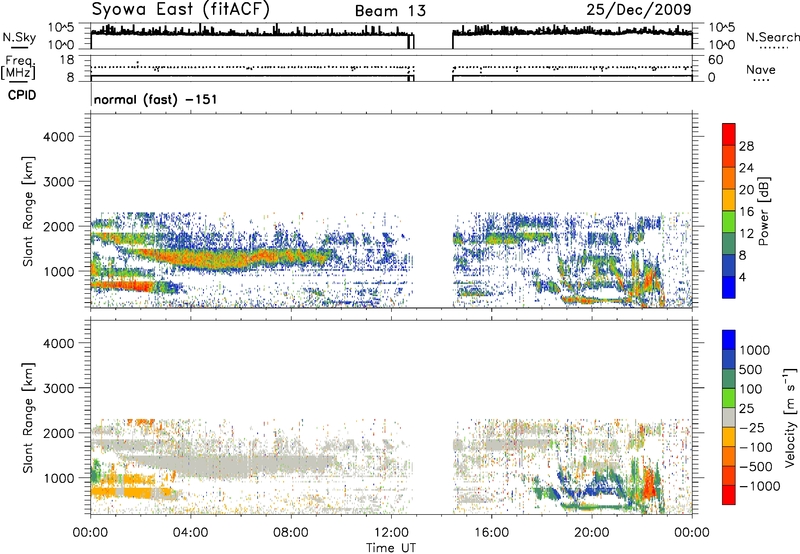The width and height of the screenshot is (800, 554).
Task: Click the '16:00' time tick label
Action: 491,533
